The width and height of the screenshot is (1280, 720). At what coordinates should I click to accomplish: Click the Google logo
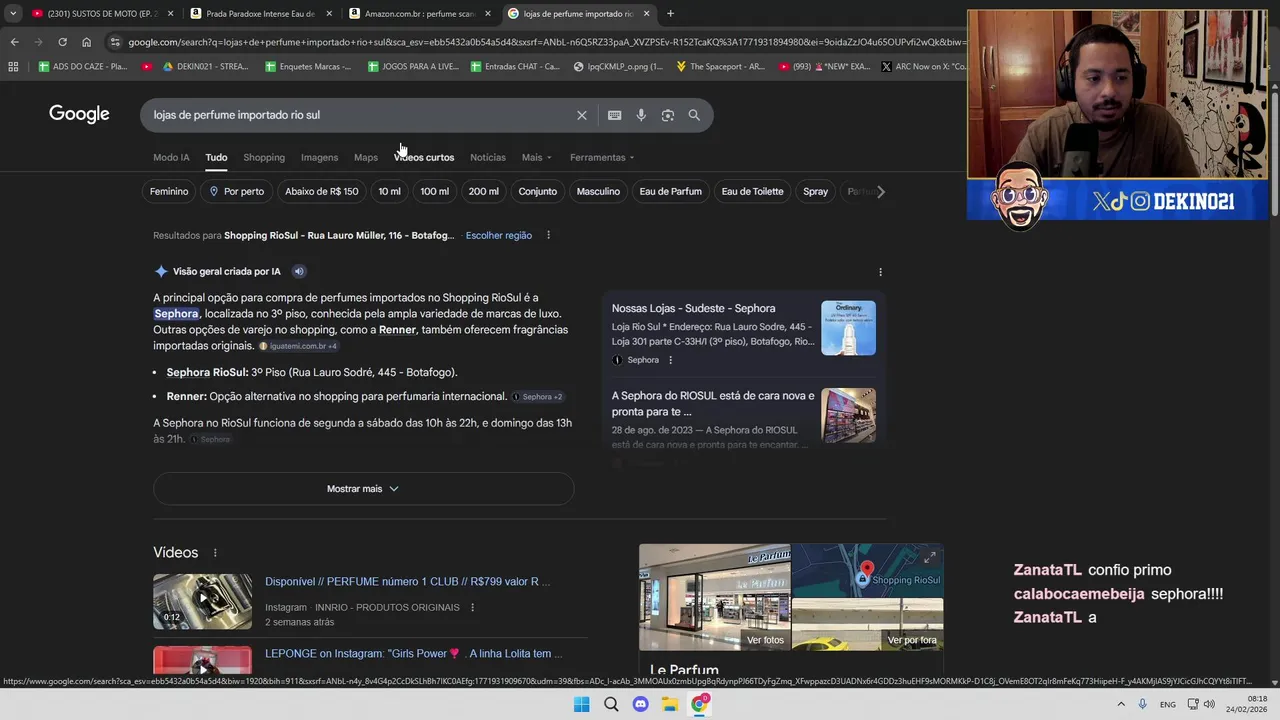pos(79,114)
